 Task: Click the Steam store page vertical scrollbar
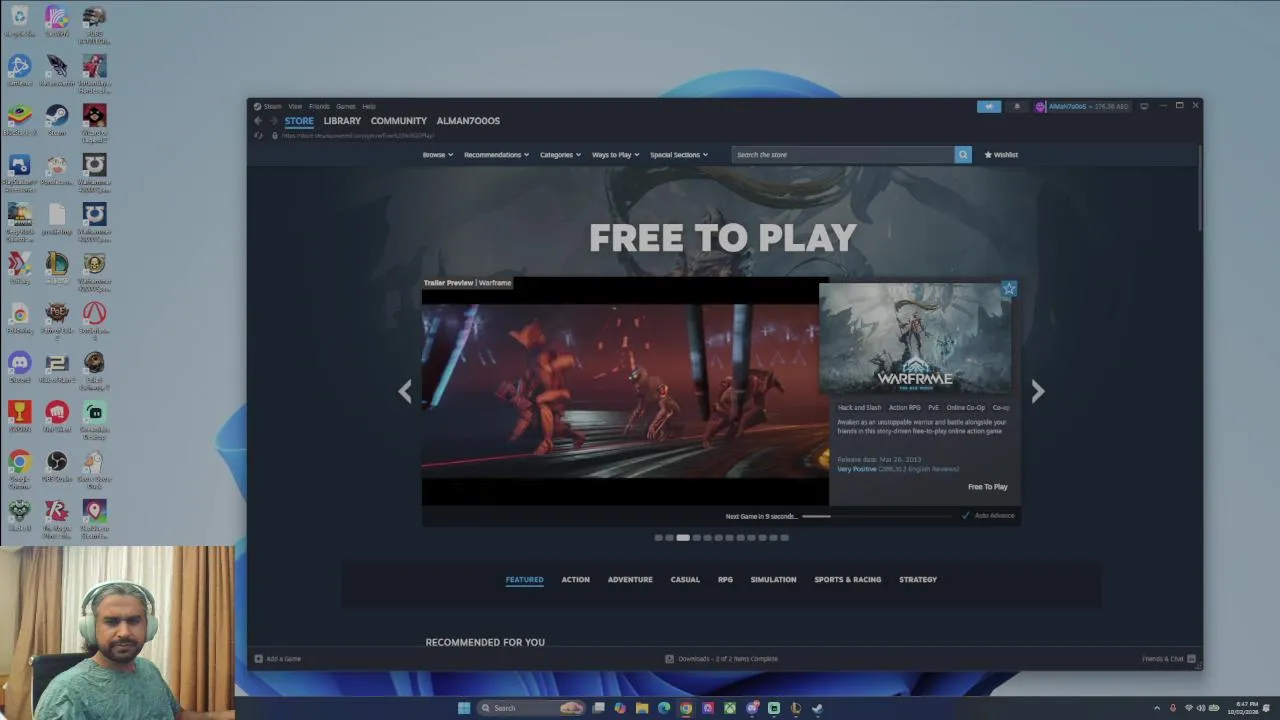click(x=1199, y=190)
